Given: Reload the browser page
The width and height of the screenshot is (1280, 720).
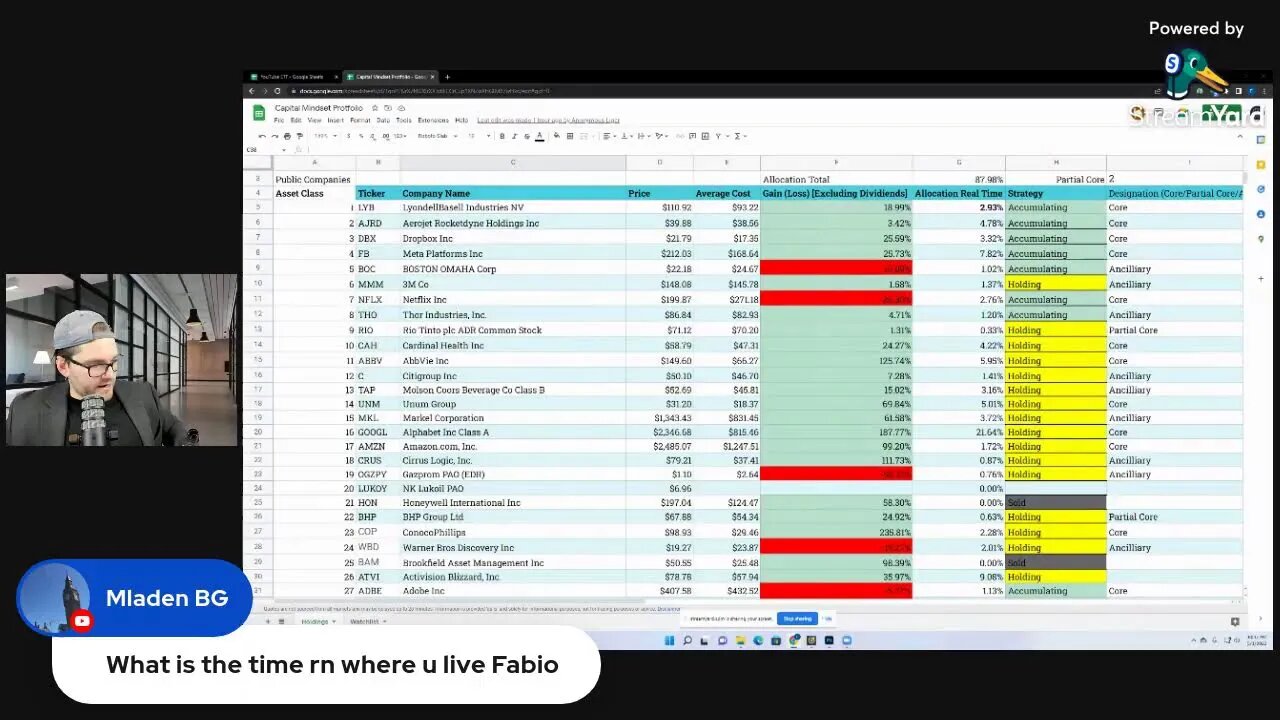Looking at the screenshot, I should pyautogui.click(x=277, y=91).
